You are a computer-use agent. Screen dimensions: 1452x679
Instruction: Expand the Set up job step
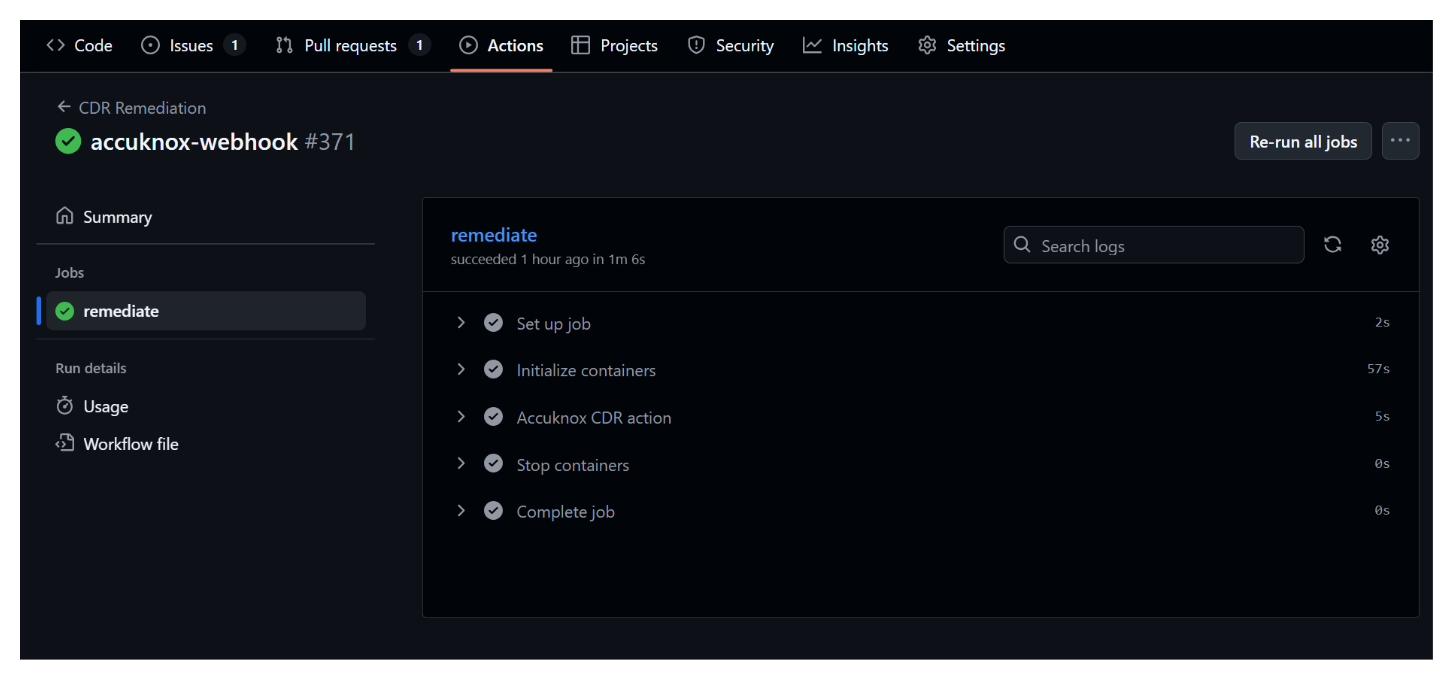[x=461, y=323]
